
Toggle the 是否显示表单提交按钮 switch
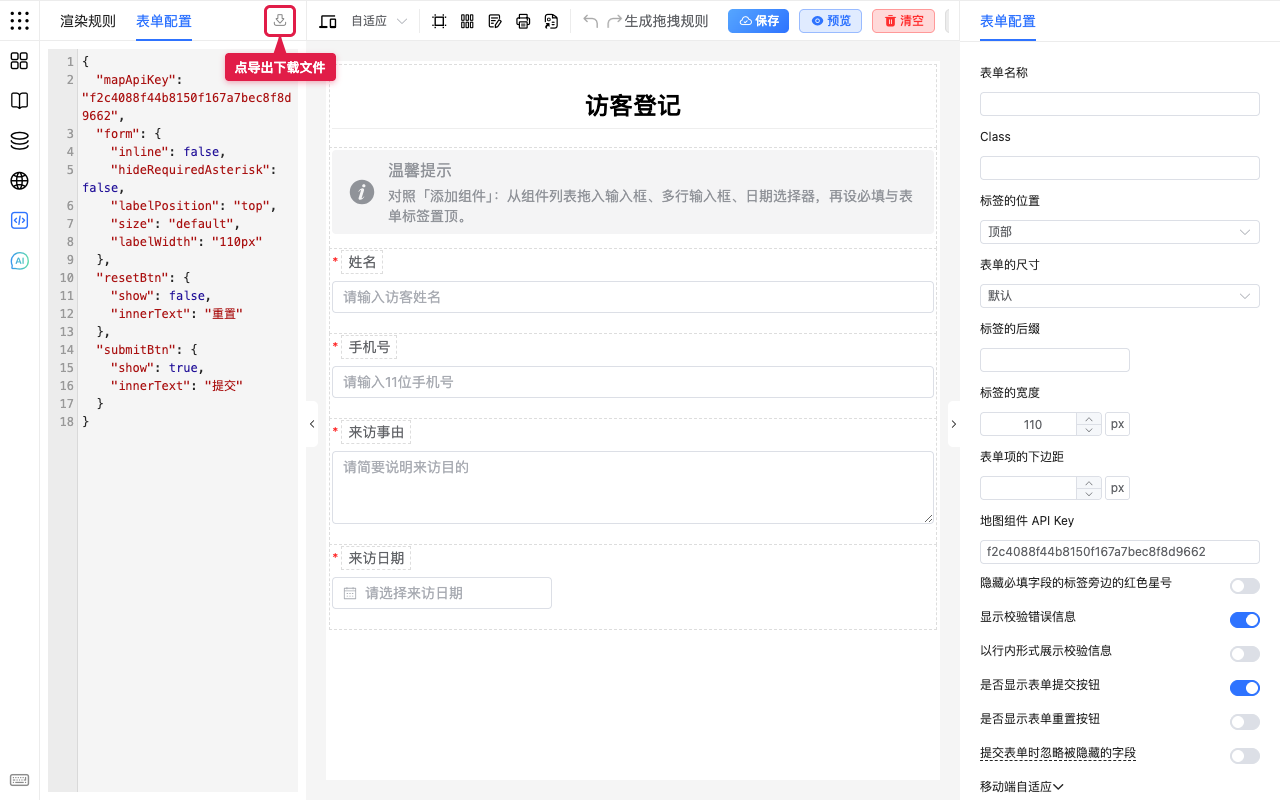pyautogui.click(x=1244, y=688)
